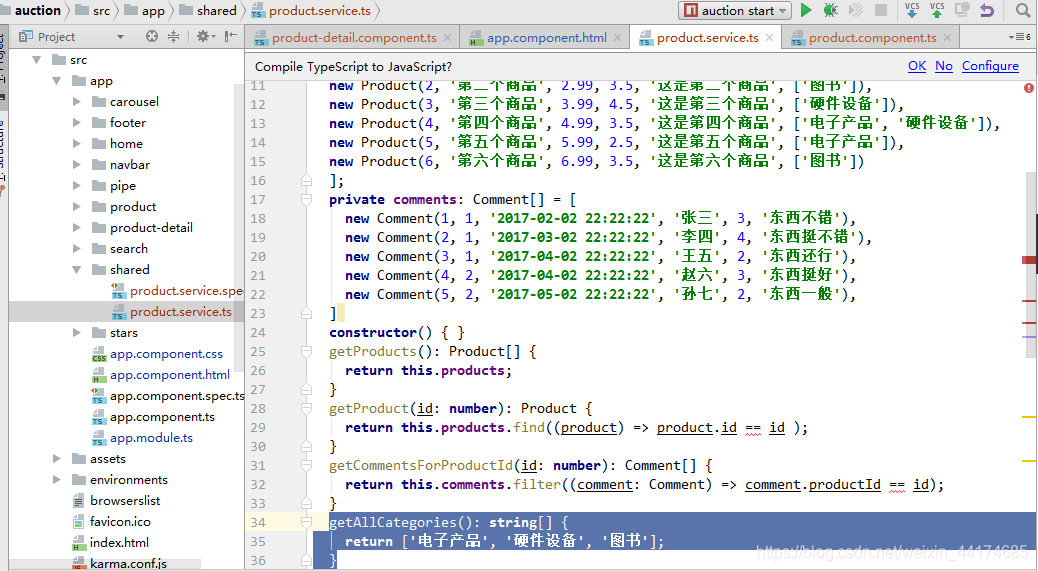Open the search everywhere magnifier

[1023, 10]
